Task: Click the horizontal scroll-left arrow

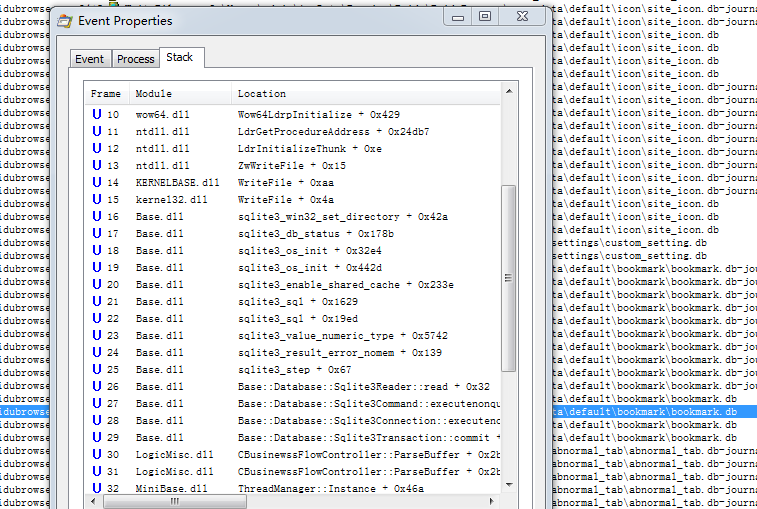Action: pyautogui.click(x=93, y=501)
